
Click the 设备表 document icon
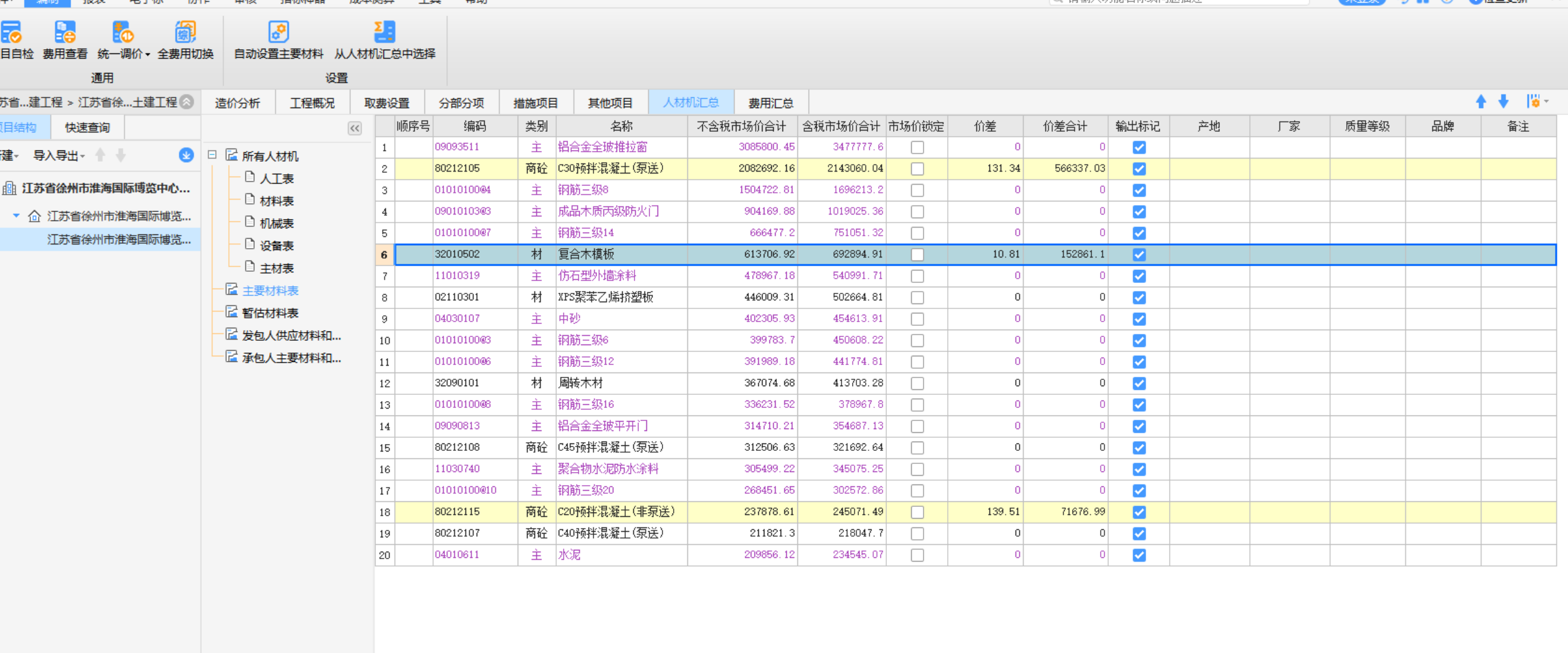pyautogui.click(x=250, y=244)
